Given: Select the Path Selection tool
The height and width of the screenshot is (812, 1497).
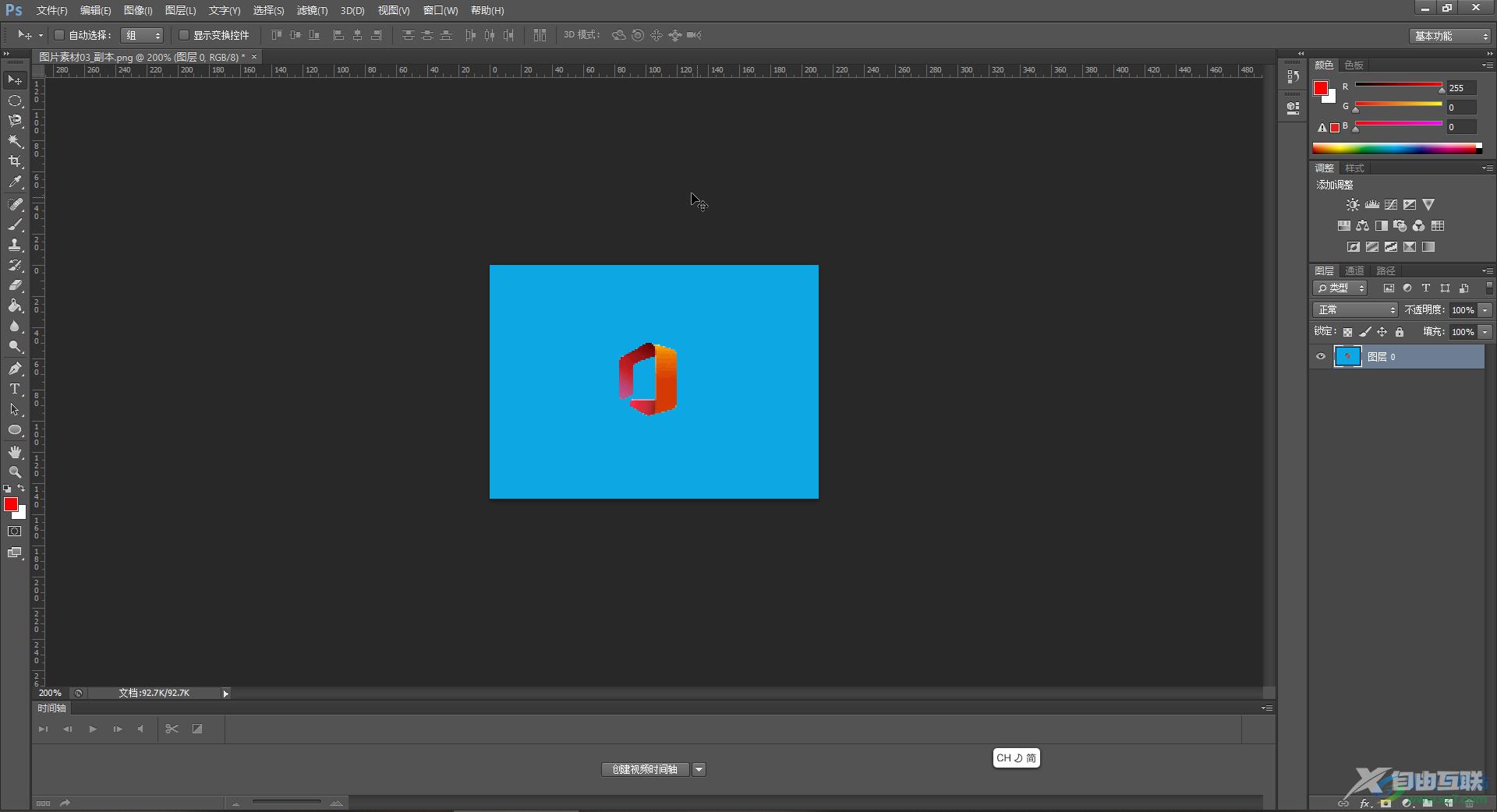Looking at the screenshot, I should pos(15,409).
